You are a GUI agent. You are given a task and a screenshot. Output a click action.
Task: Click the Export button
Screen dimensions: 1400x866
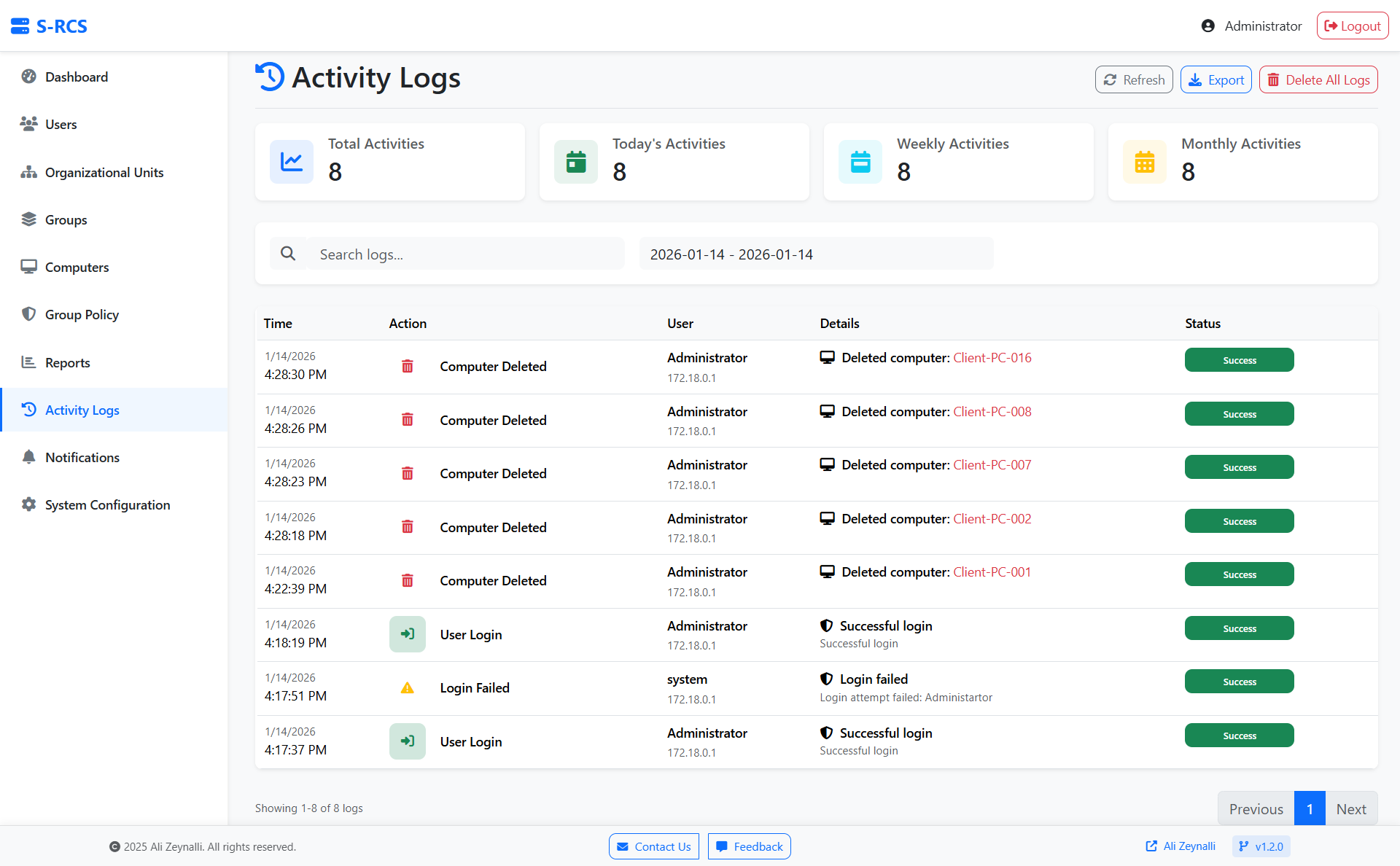click(1216, 79)
